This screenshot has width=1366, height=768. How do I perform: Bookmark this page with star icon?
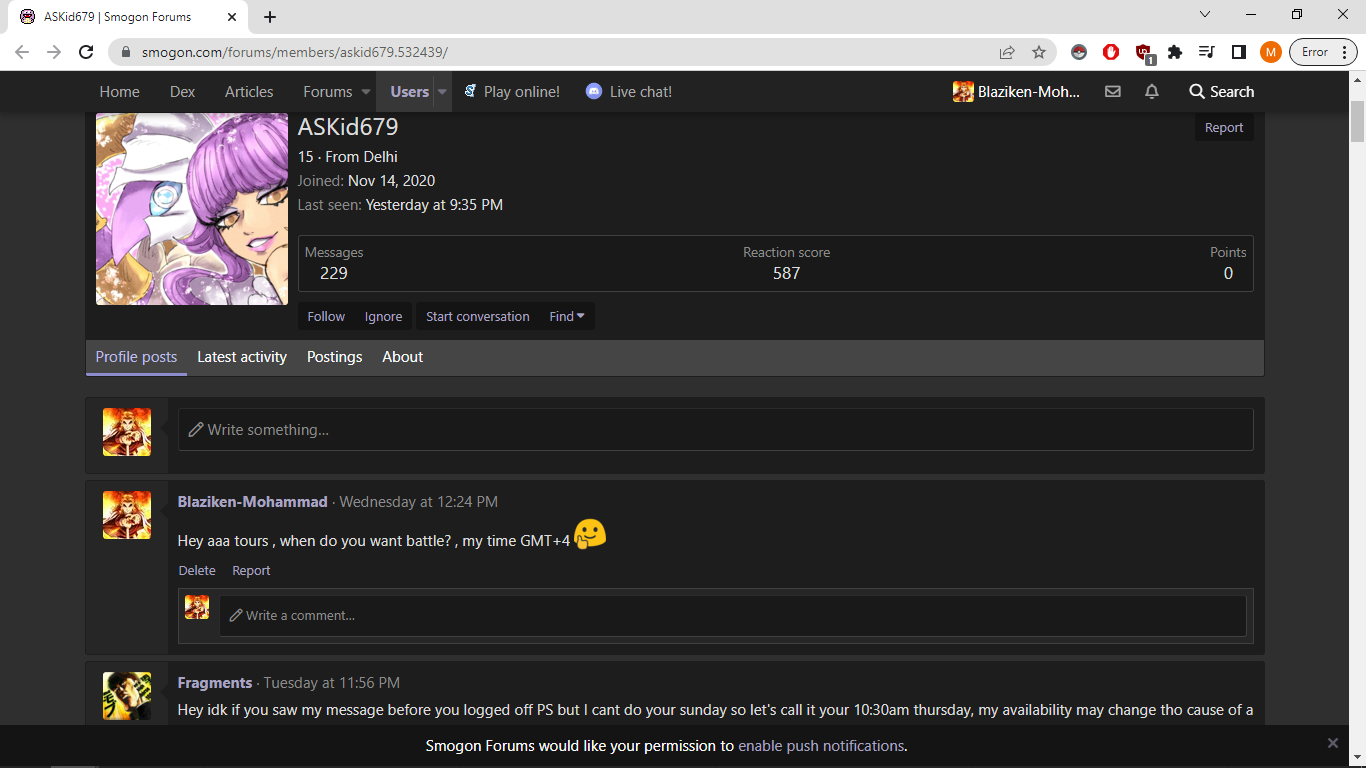pos(1039,52)
